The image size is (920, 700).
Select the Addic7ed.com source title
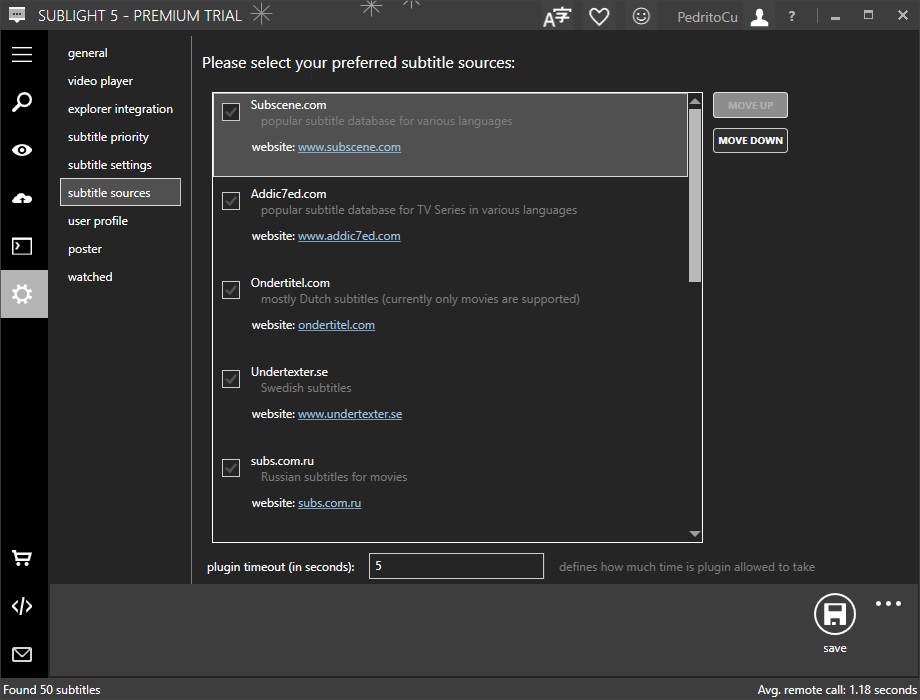pos(288,194)
